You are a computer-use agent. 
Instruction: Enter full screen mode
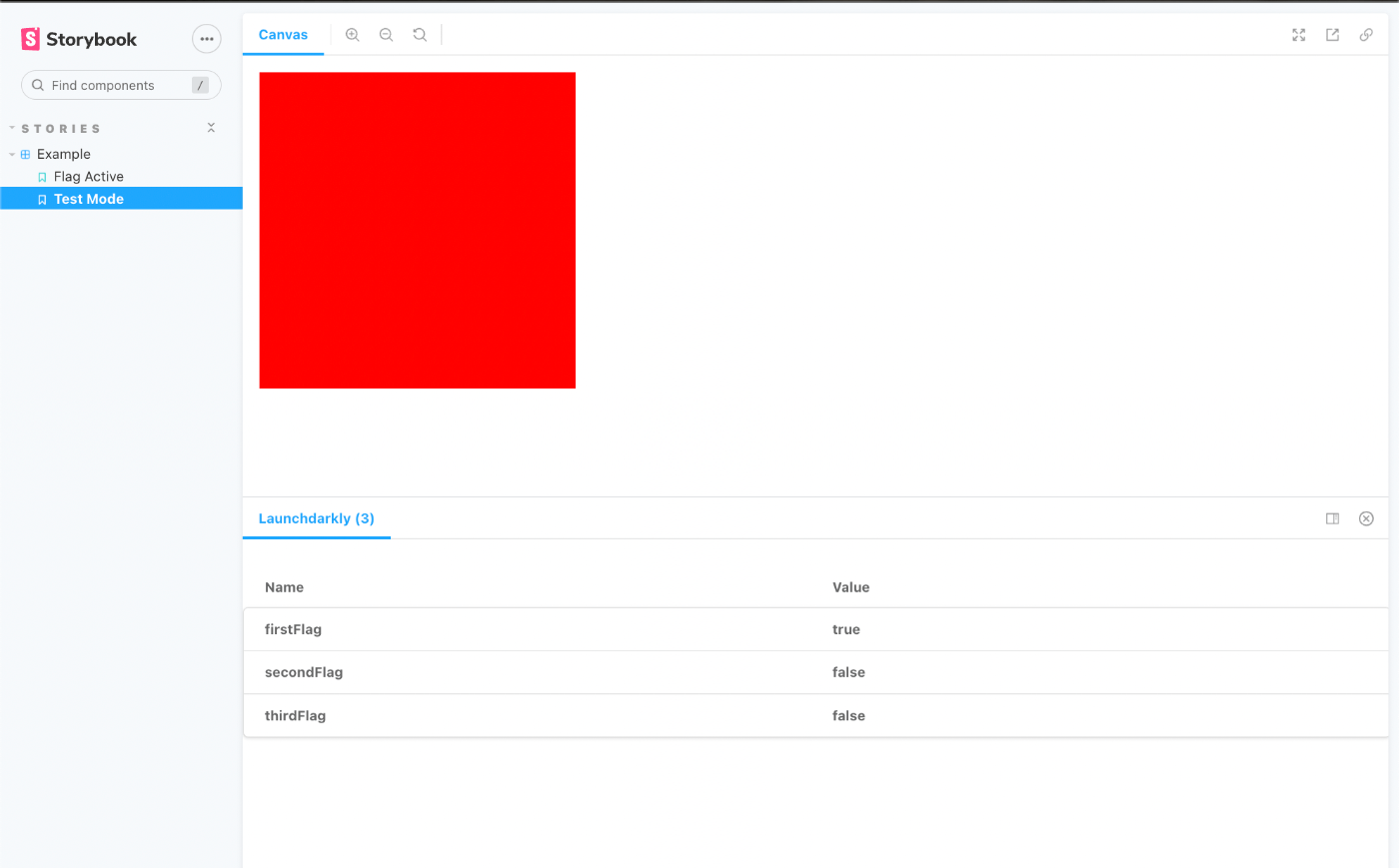click(1299, 35)
